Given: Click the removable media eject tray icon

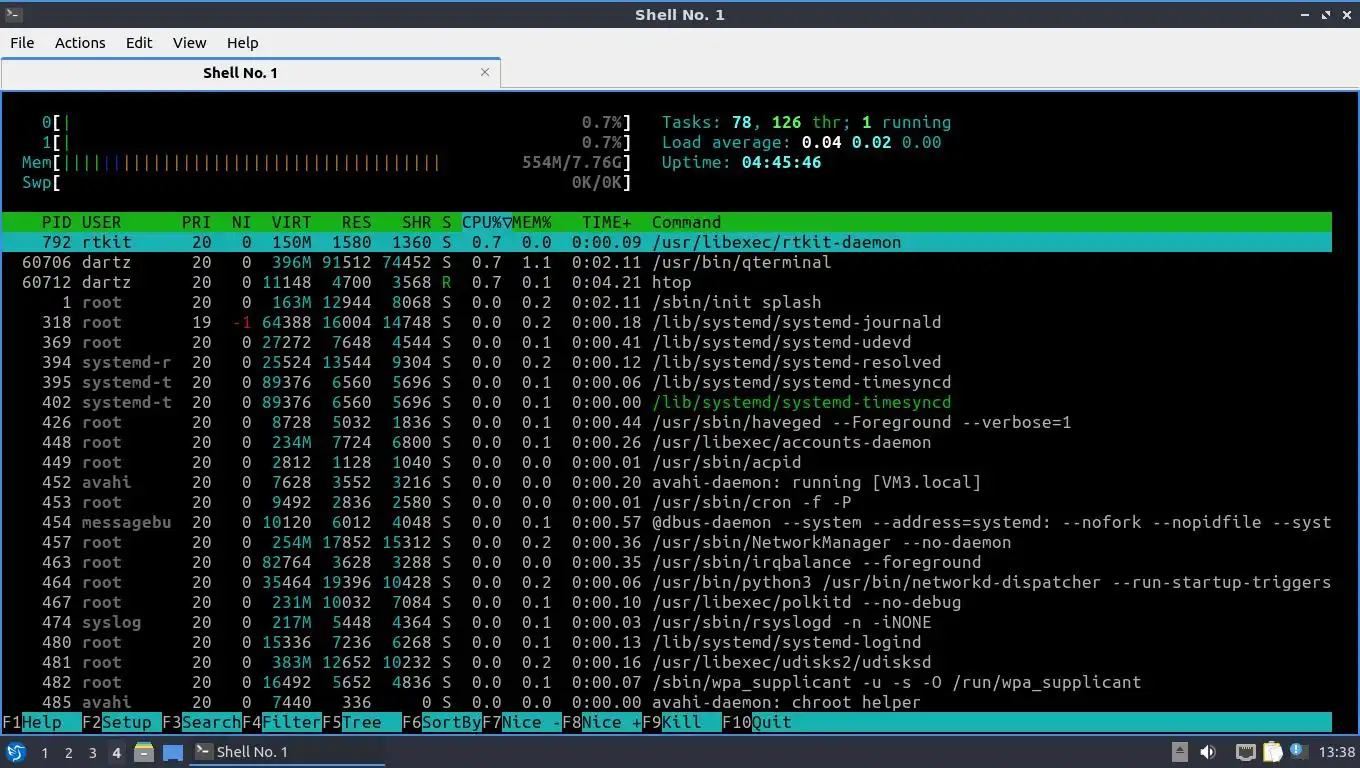Looking at the screenshot, I should 1180,752.
